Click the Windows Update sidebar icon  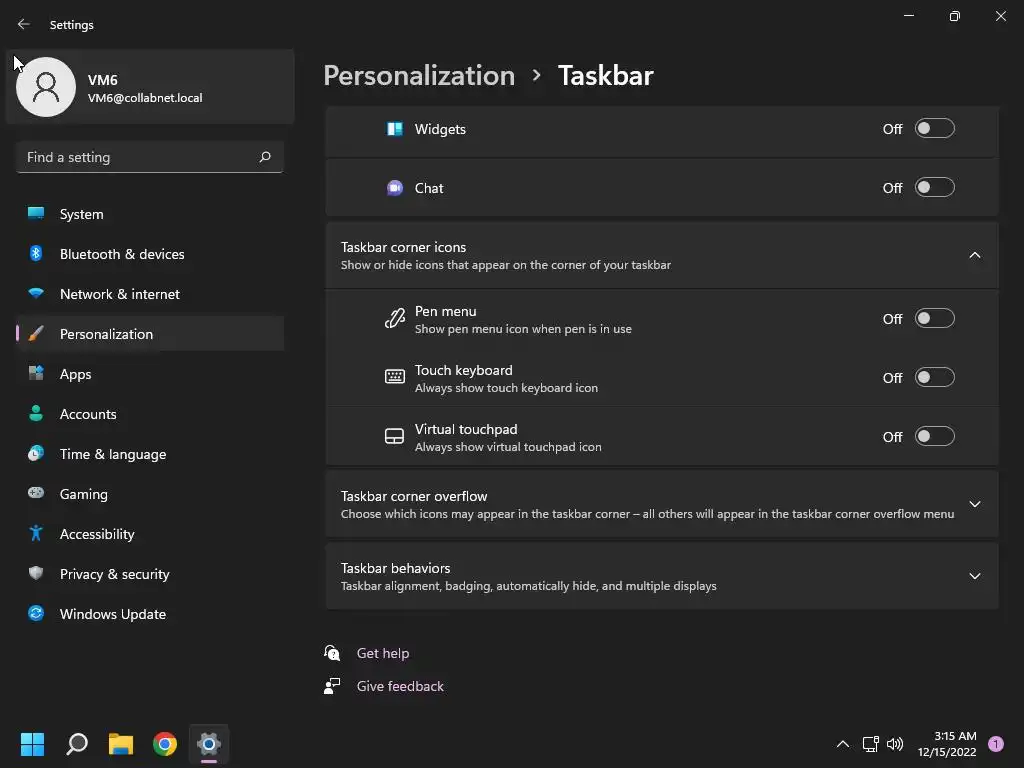click(x=36, y=614)
